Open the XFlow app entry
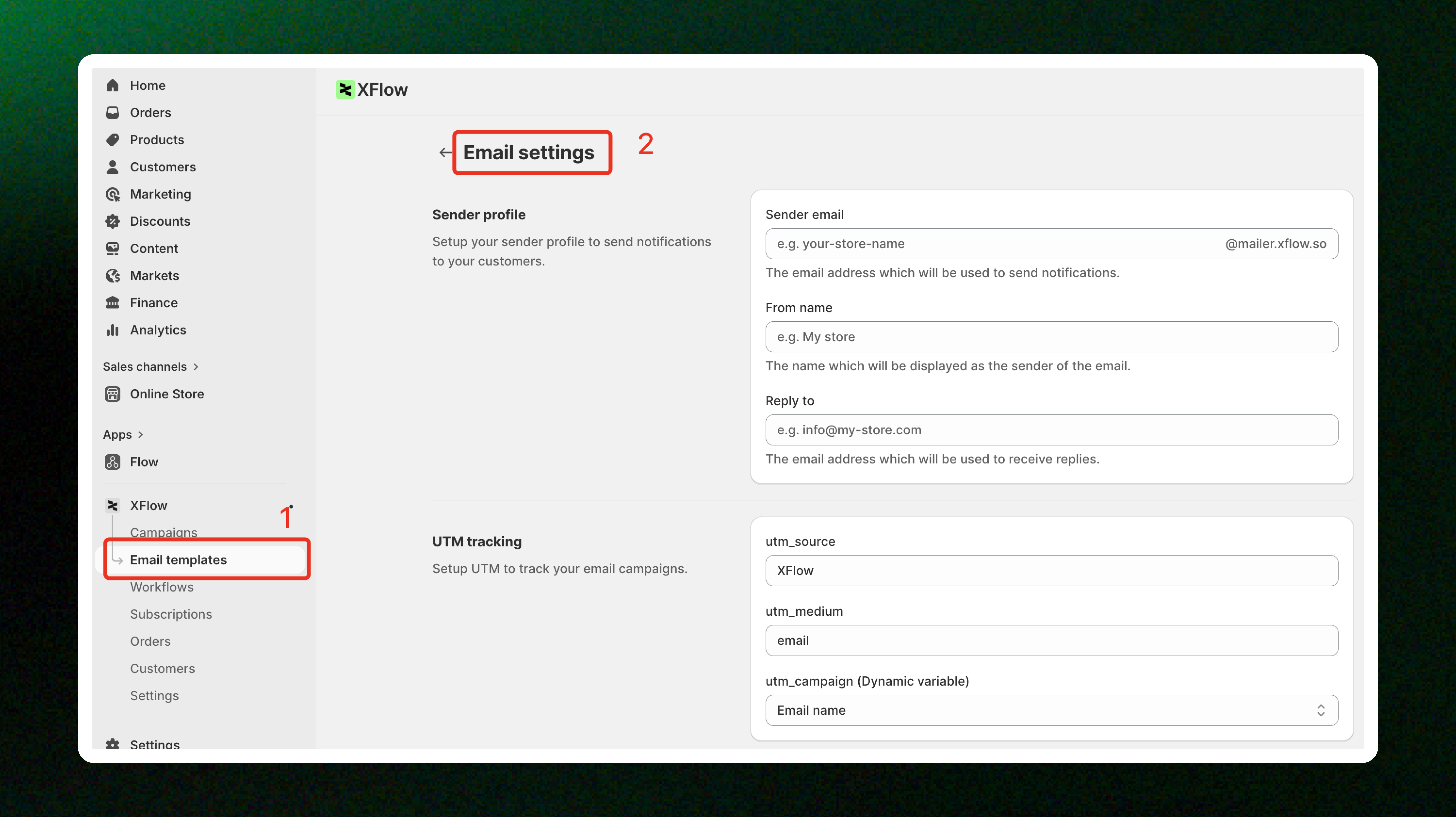This screenshot has height=817, width=1456. (x=149, y=505)
